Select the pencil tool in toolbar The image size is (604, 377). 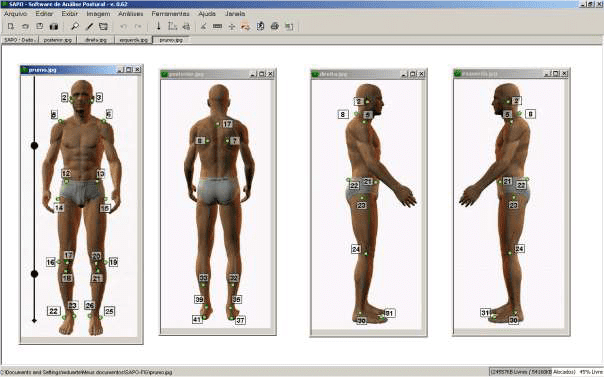[x=89, y=27]
